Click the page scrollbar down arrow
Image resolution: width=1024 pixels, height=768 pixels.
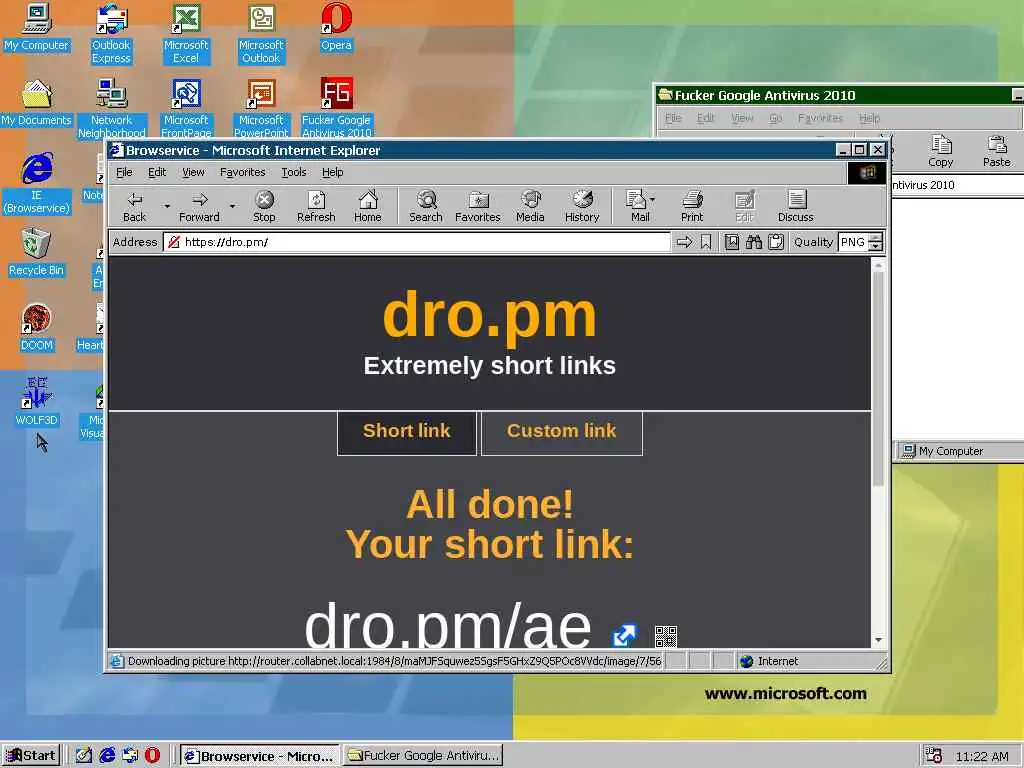(878, 641)
